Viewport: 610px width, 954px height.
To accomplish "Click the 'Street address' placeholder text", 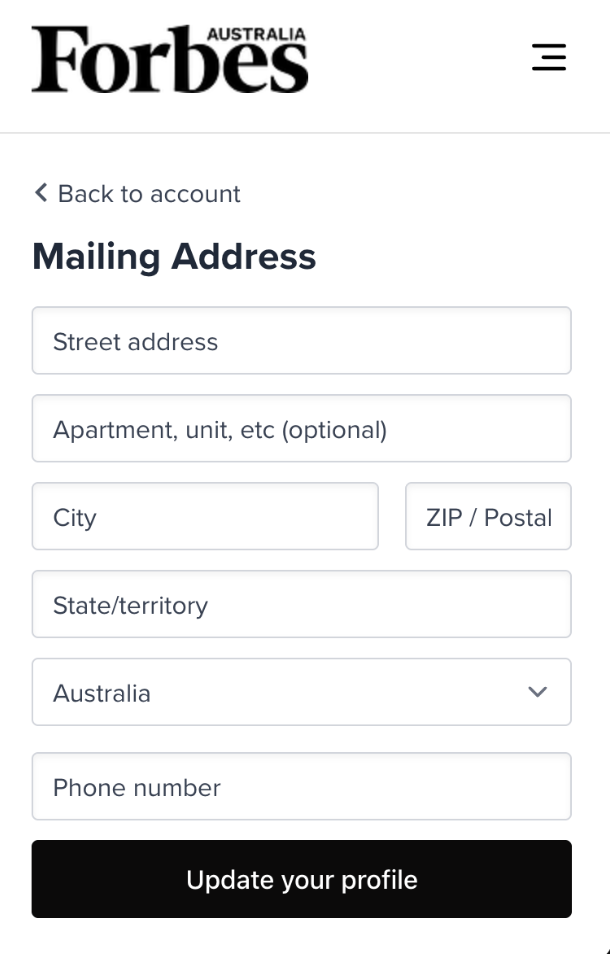I will pos(135,342).
